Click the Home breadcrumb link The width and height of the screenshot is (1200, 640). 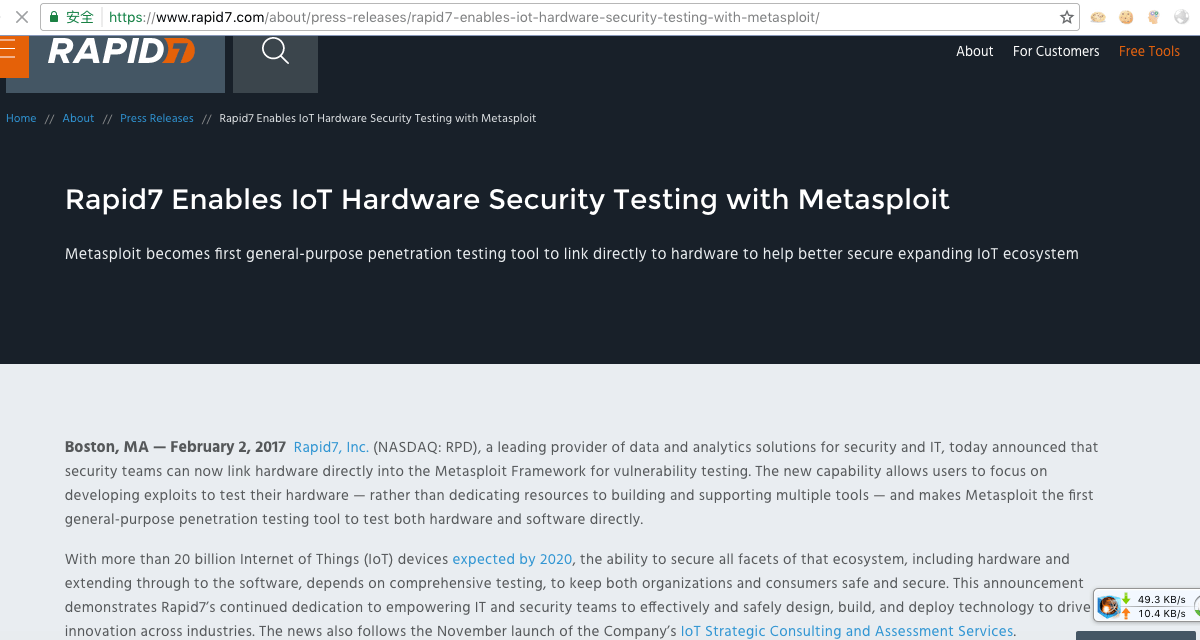[21, 118]
